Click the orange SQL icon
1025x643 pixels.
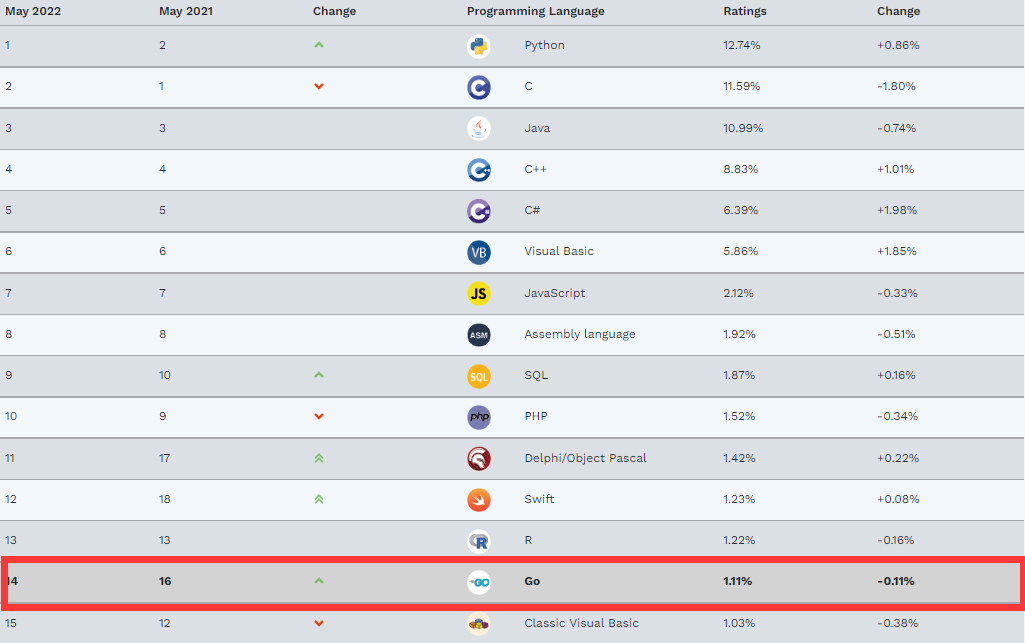478,376
